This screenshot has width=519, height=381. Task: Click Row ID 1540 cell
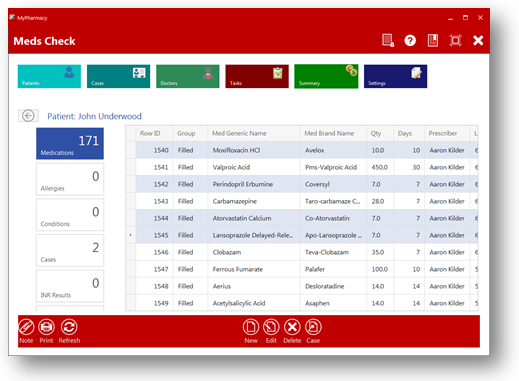154,150
